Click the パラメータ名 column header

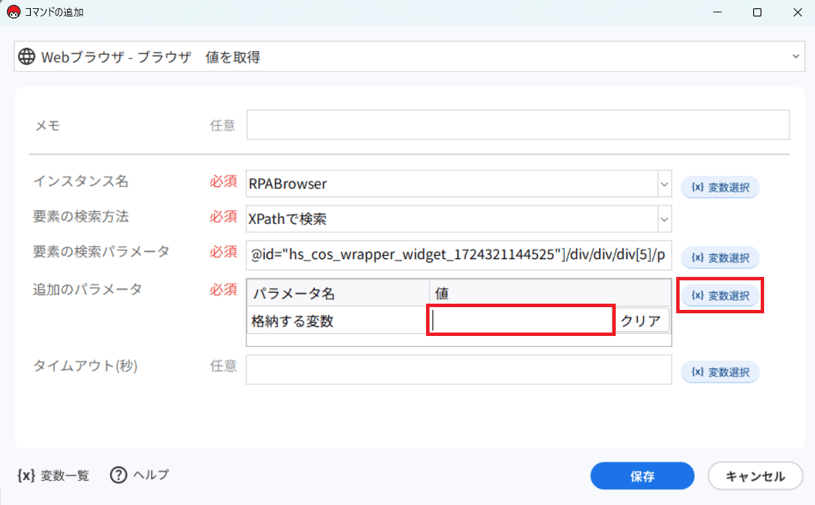[x=338, y=293]
